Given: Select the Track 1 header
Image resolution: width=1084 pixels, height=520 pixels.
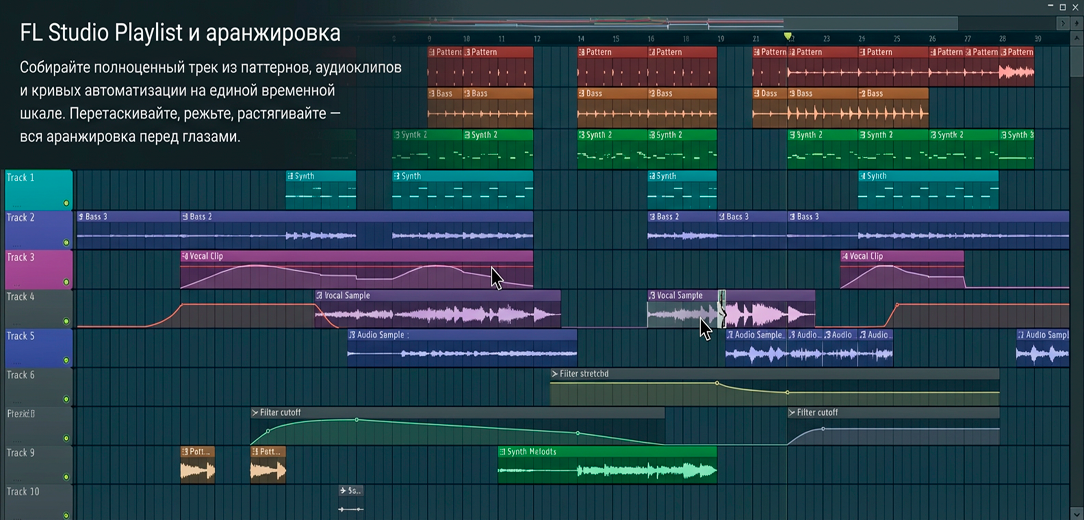Looking at the screenshot, I should click(39, 190).
